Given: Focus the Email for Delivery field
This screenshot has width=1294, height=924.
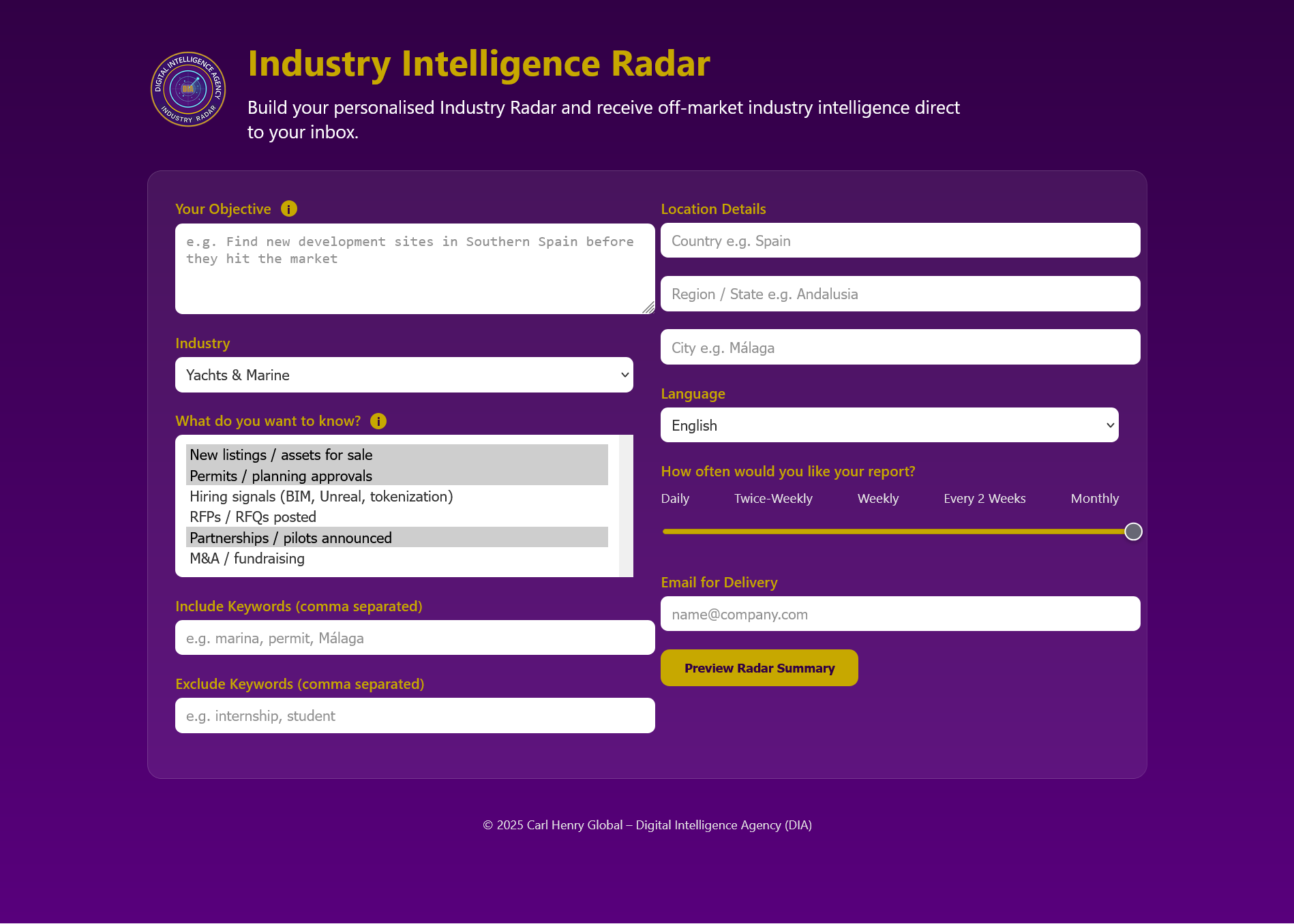Looking at the screenshot, I should (900, 614).
